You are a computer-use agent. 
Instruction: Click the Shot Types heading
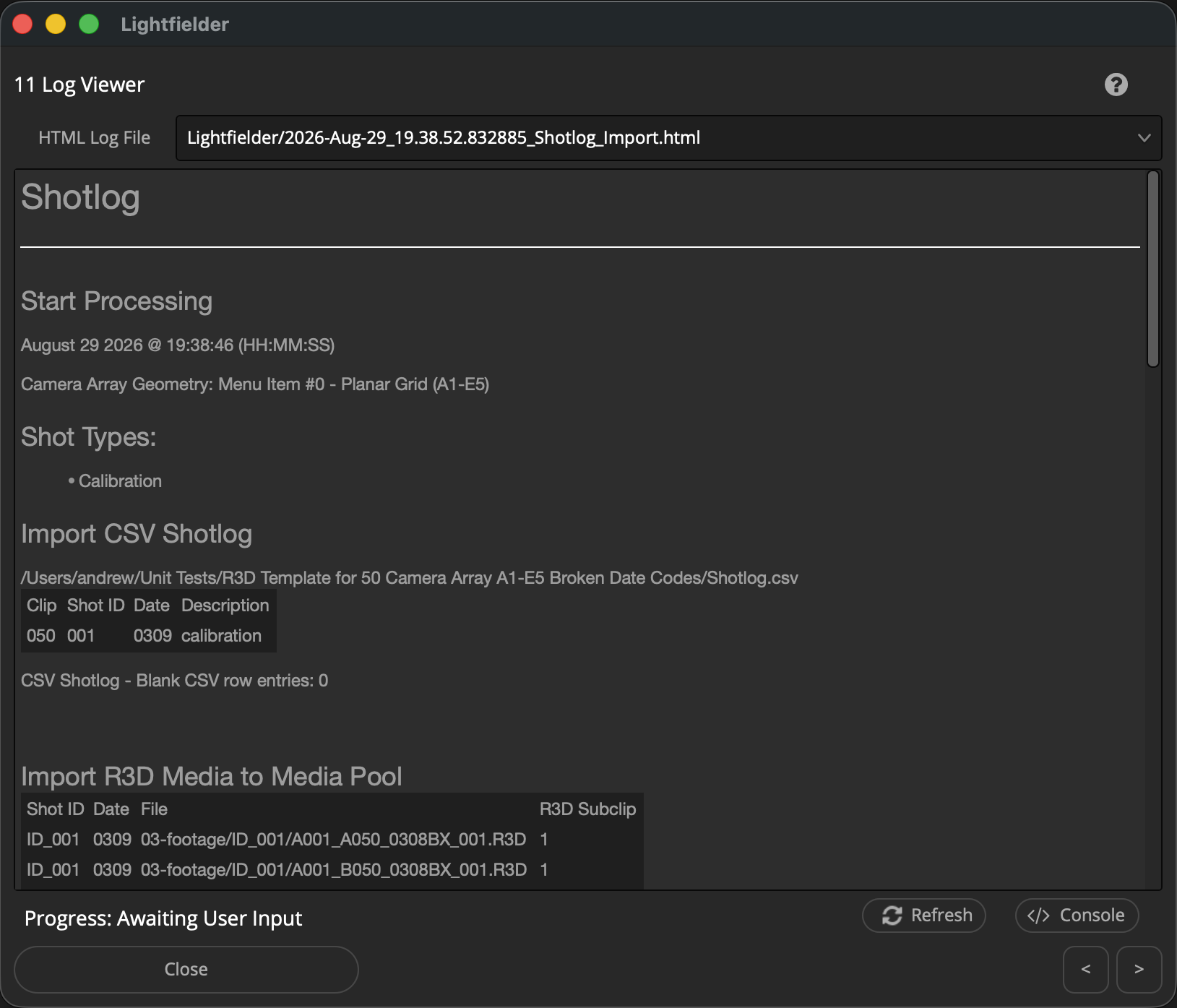pos(88,437)
